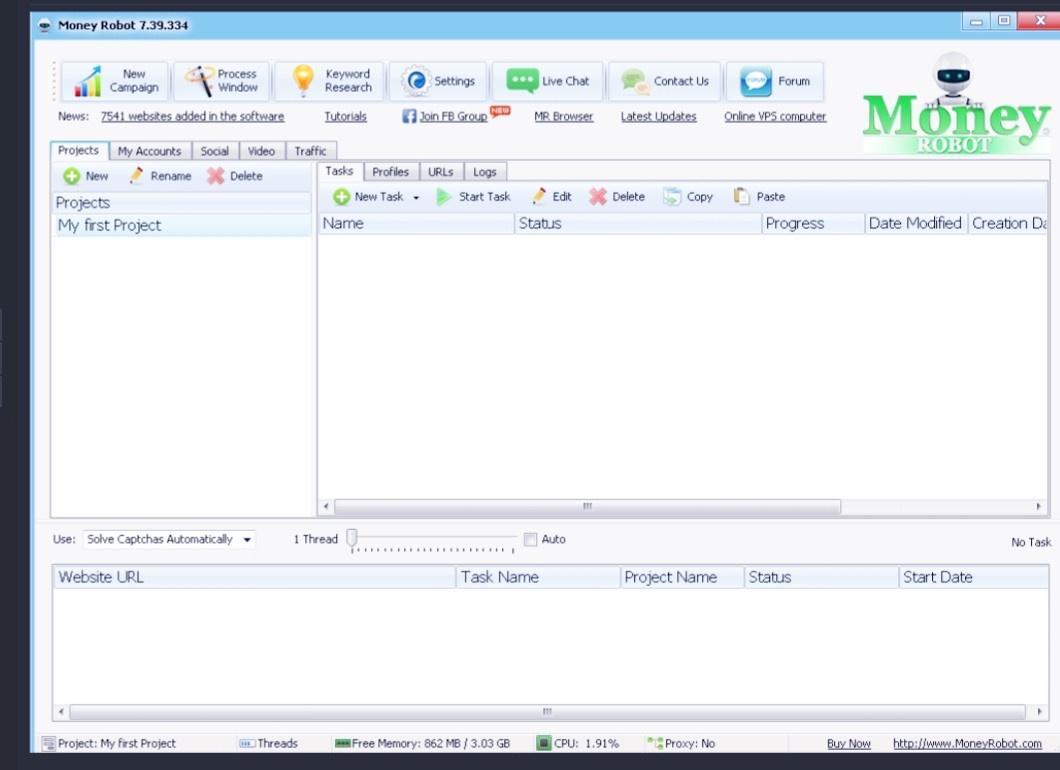Sort tasks by the Status column header
The height and width of the screenshot is (770, 1060).
coord(638,224)
